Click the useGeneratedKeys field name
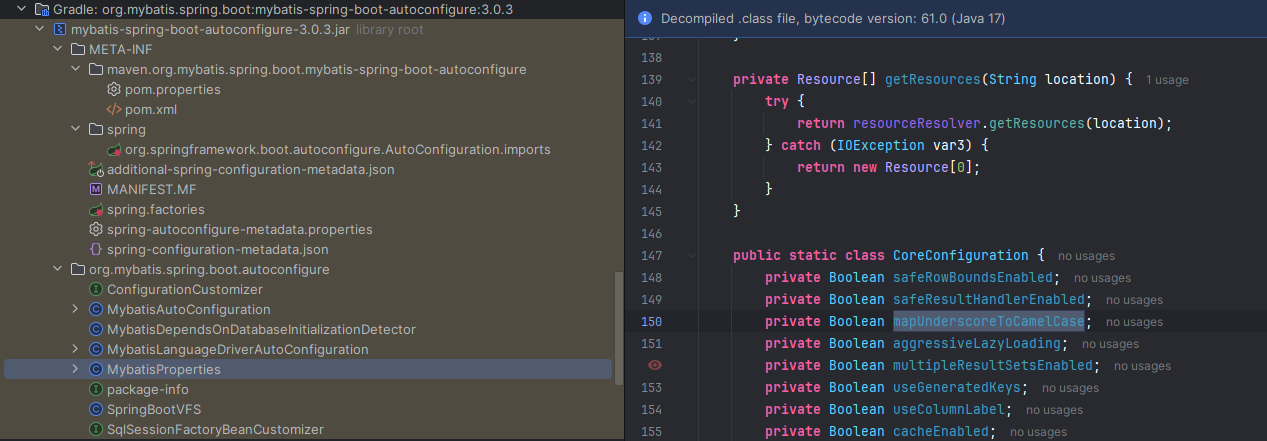 click(x=957, y=387)
